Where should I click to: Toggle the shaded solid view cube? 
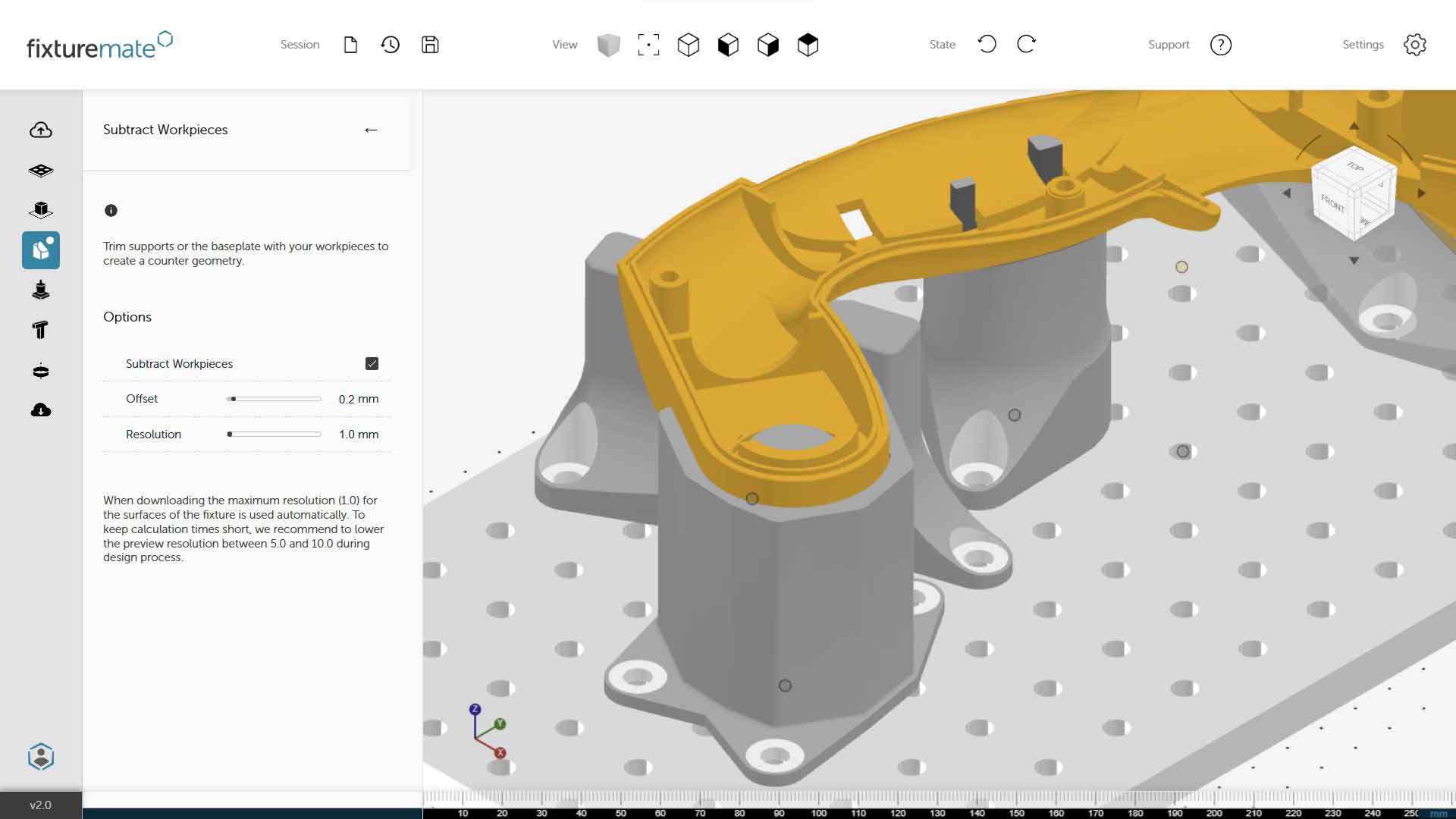608,45
